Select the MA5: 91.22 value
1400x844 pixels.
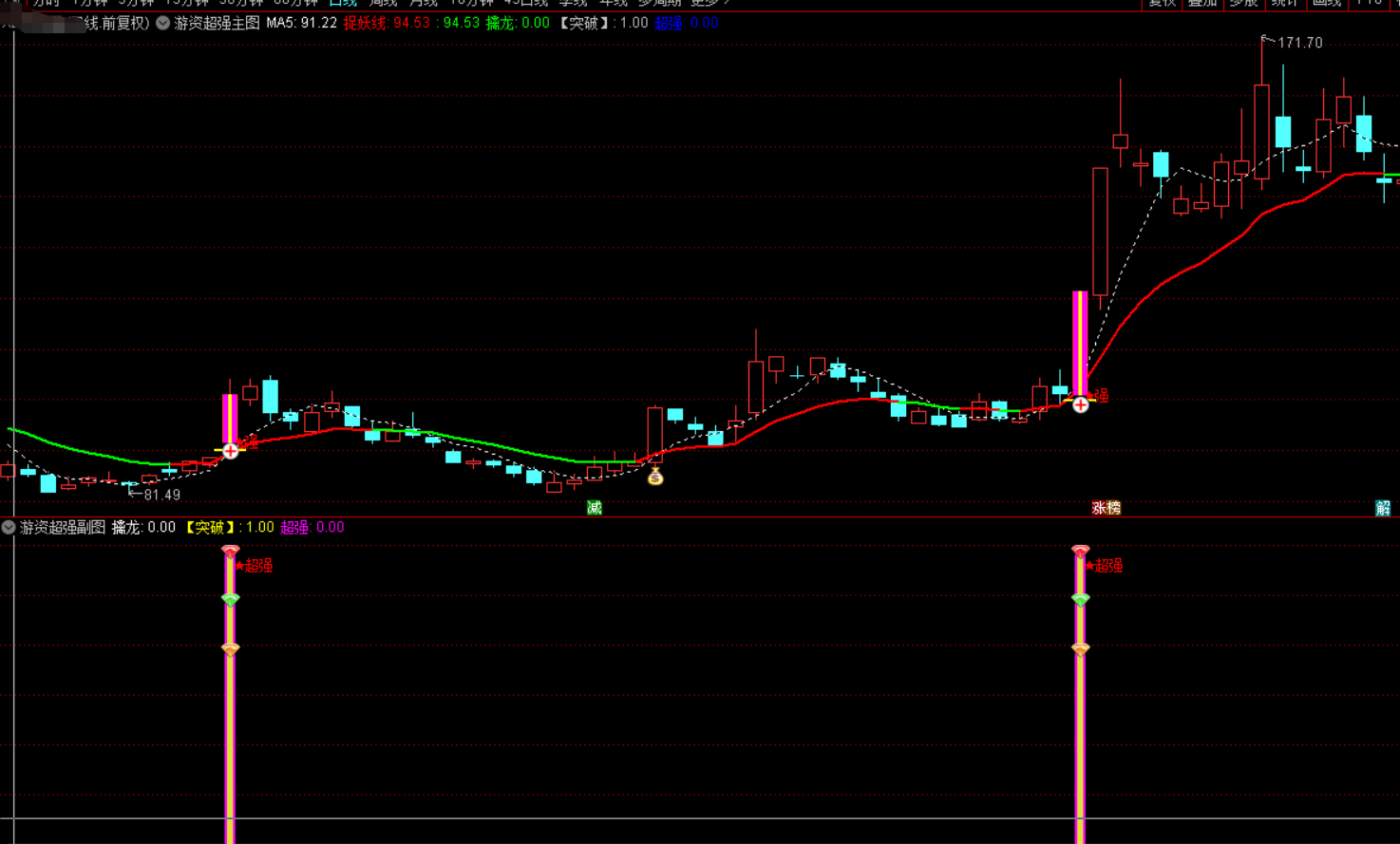(301, 23)
